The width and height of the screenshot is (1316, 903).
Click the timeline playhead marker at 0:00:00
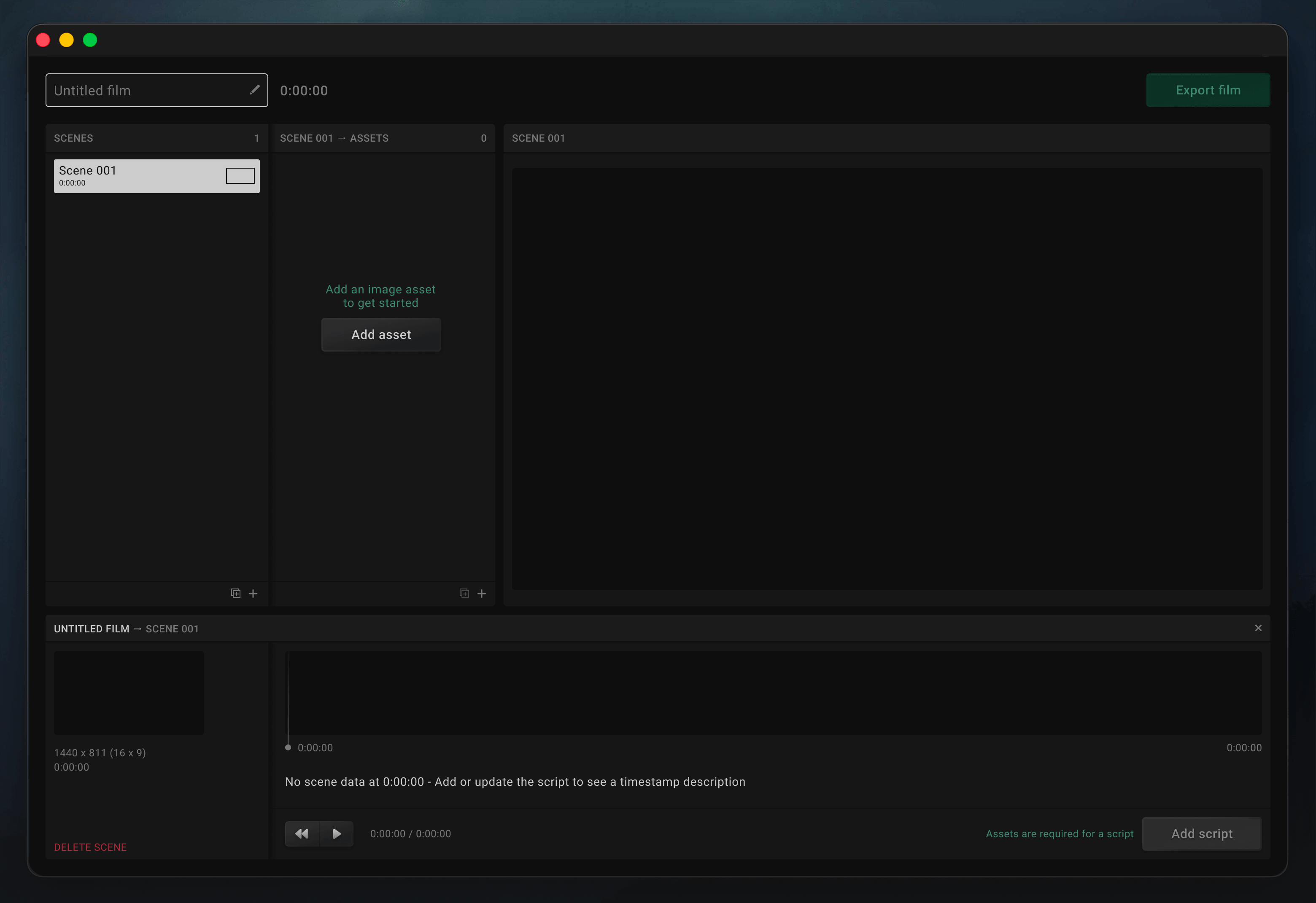tap(288, 747)
